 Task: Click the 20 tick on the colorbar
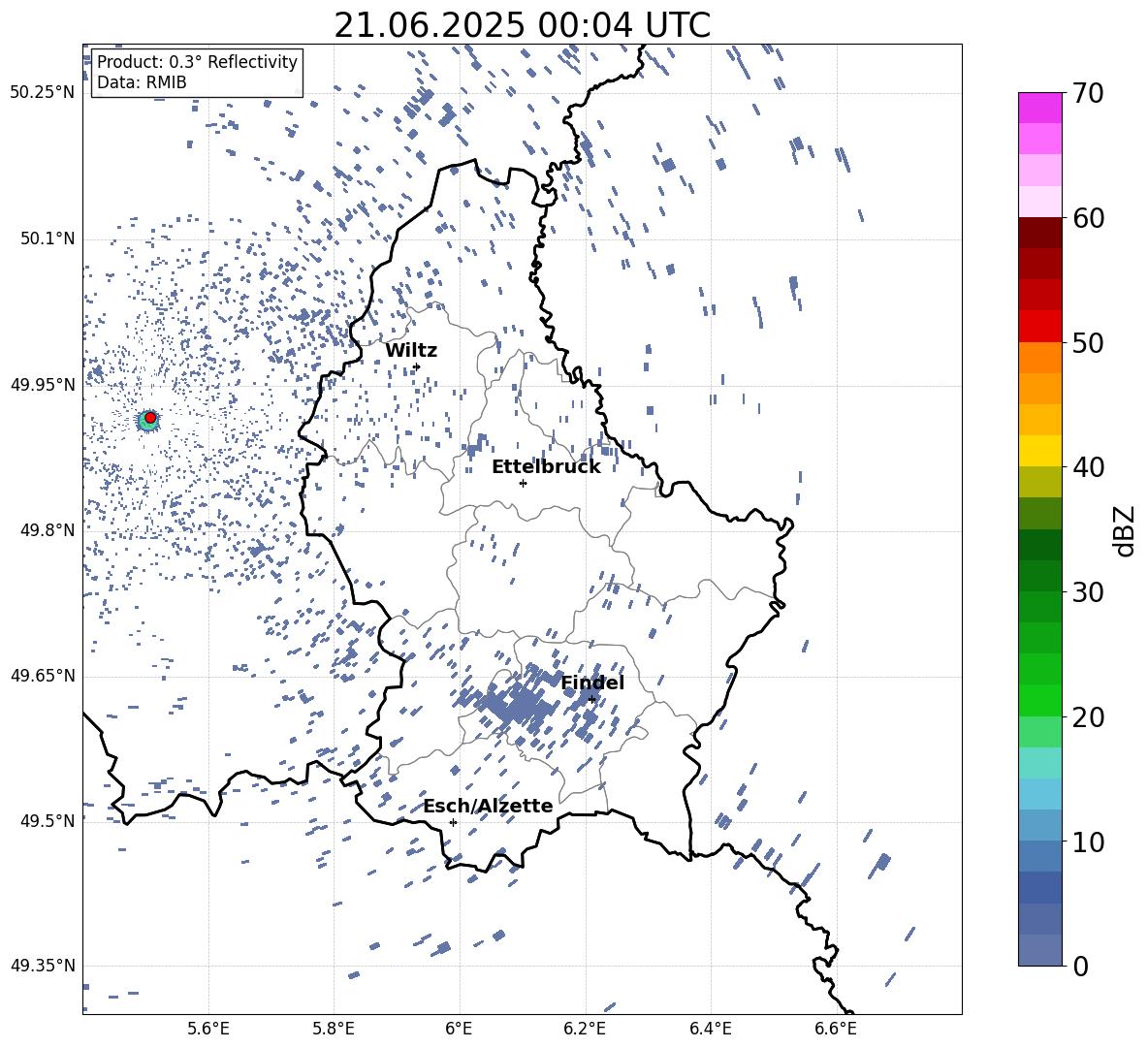1088,716
